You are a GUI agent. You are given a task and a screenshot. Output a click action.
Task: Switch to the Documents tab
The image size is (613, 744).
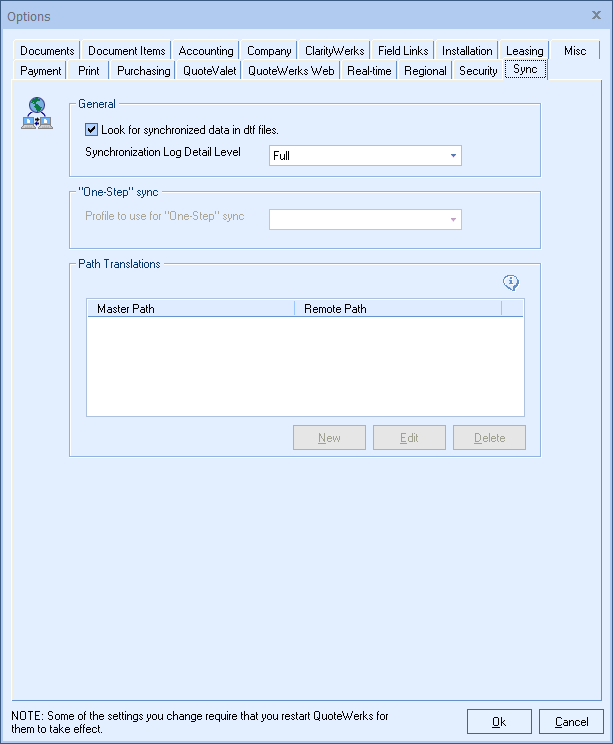[x=47, y=51]
